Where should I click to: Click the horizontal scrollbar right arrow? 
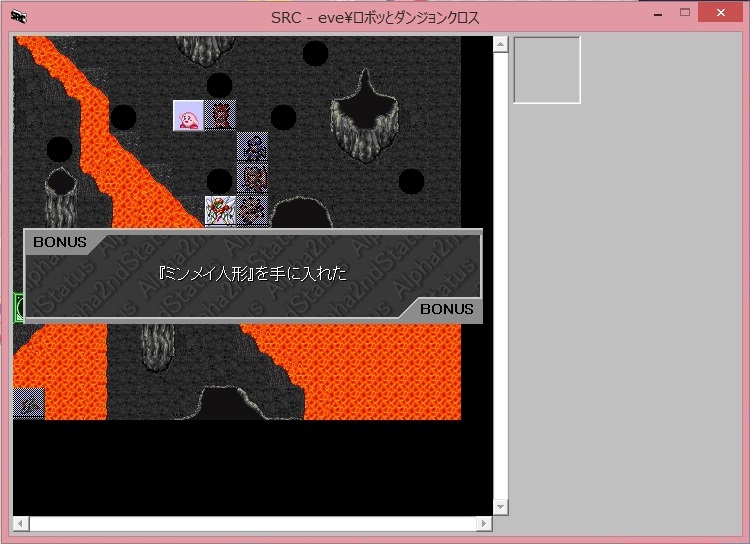tap(484, 523)
